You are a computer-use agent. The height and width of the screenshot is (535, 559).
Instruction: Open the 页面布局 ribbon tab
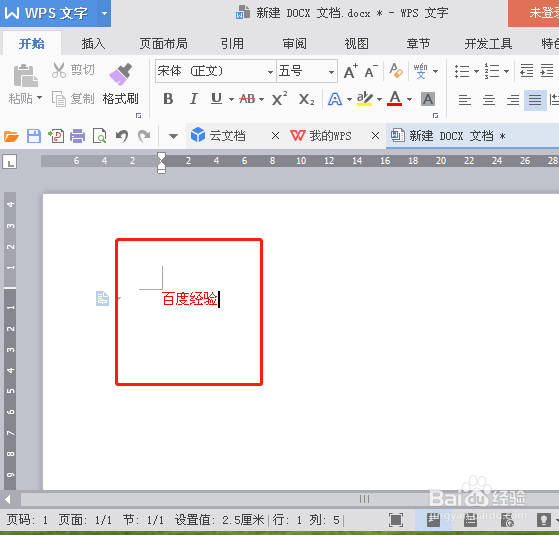click(x=164, y=43)
